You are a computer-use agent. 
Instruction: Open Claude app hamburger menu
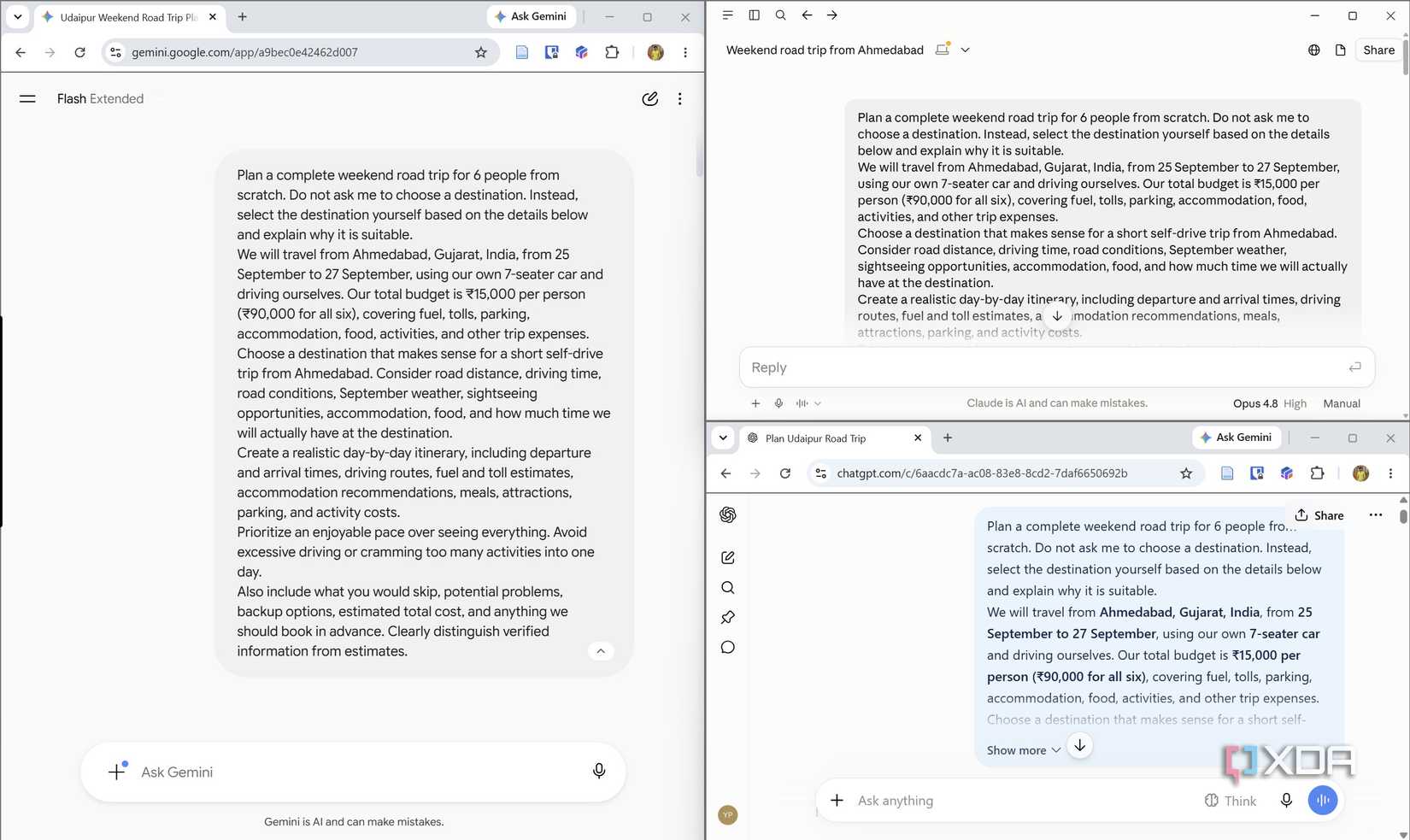(x=727, y=15)
